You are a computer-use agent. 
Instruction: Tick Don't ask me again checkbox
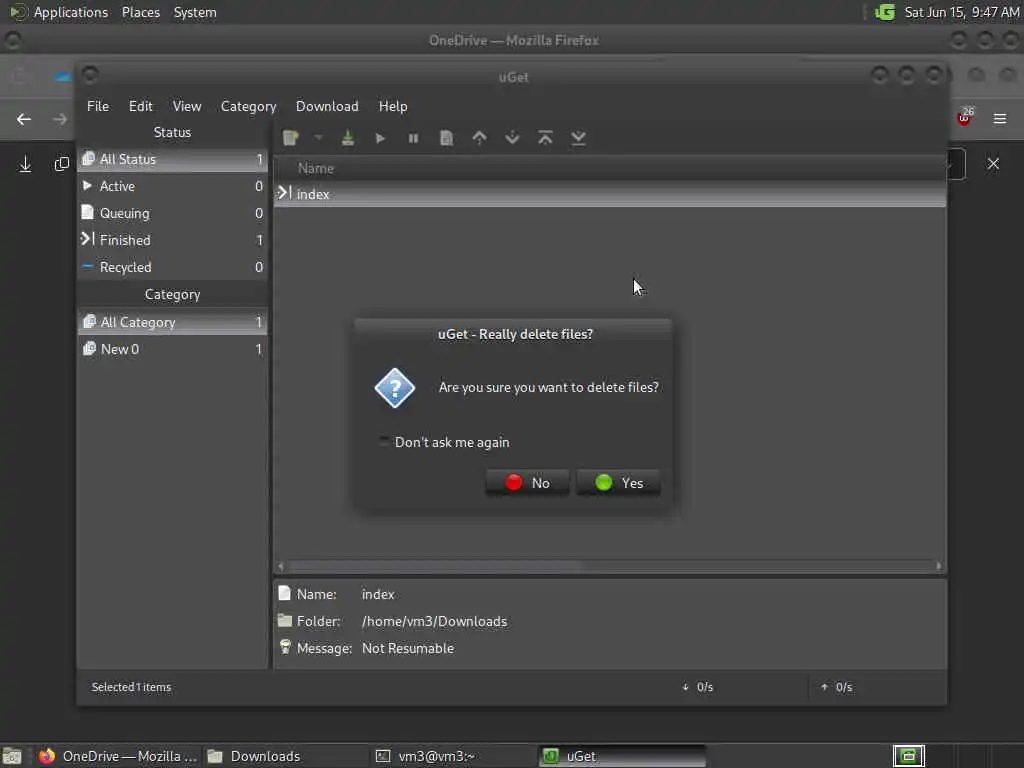(384, 442)
